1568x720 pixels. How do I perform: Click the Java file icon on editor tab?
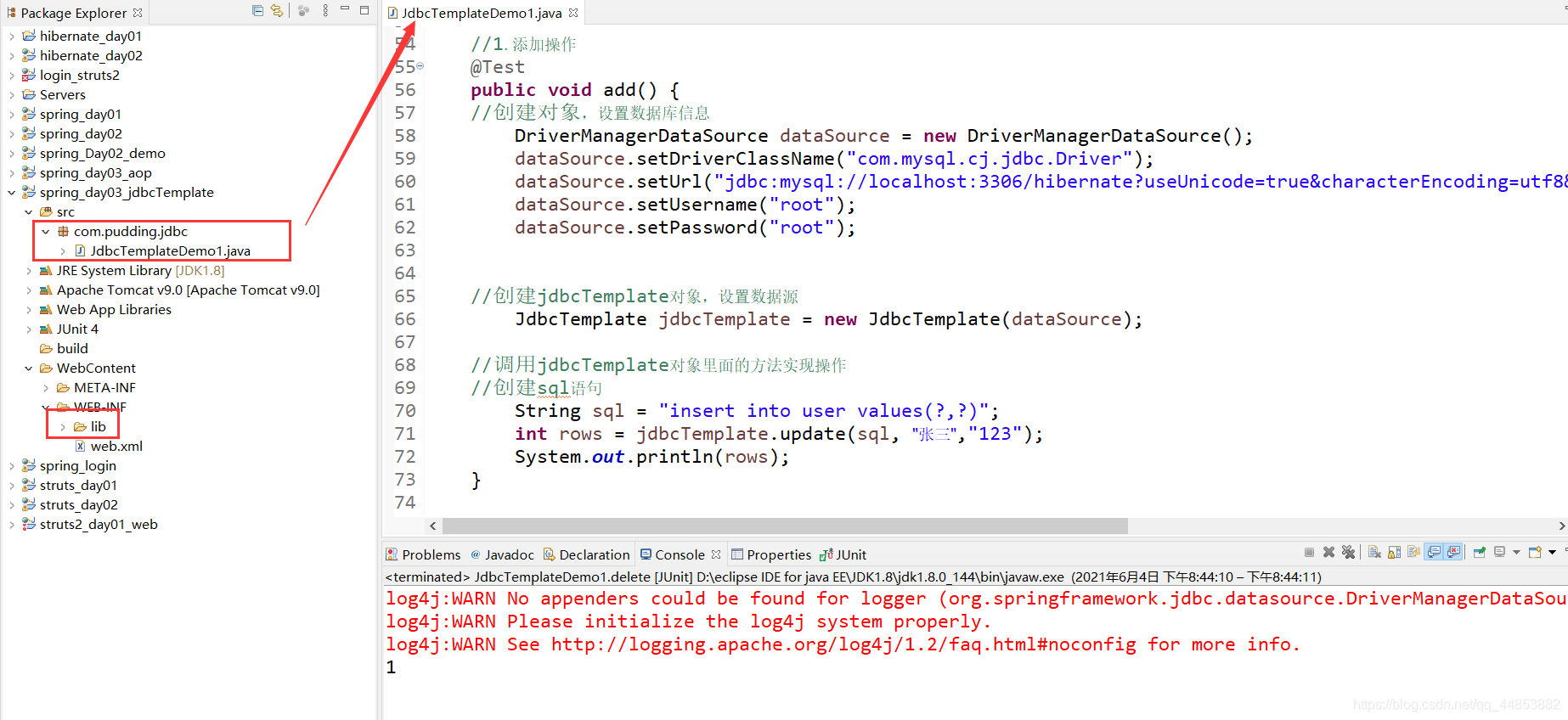click(392, 13)
